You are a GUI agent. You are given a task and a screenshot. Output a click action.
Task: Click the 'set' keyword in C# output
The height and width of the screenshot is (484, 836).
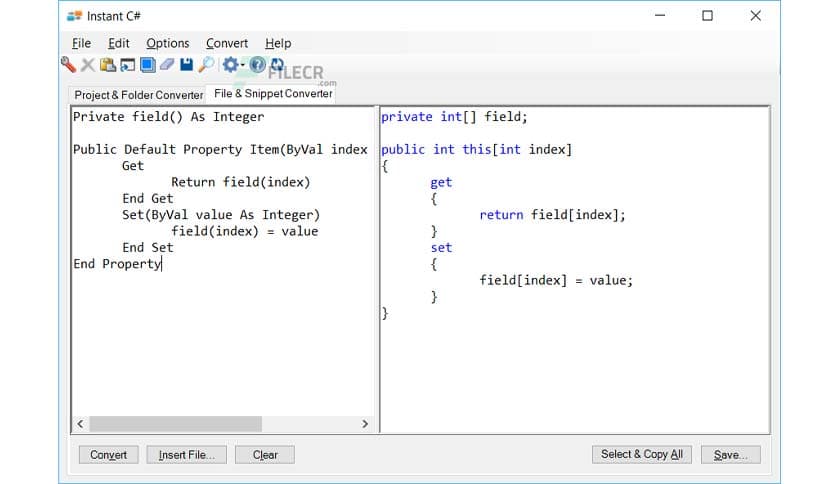coord(441,247)
